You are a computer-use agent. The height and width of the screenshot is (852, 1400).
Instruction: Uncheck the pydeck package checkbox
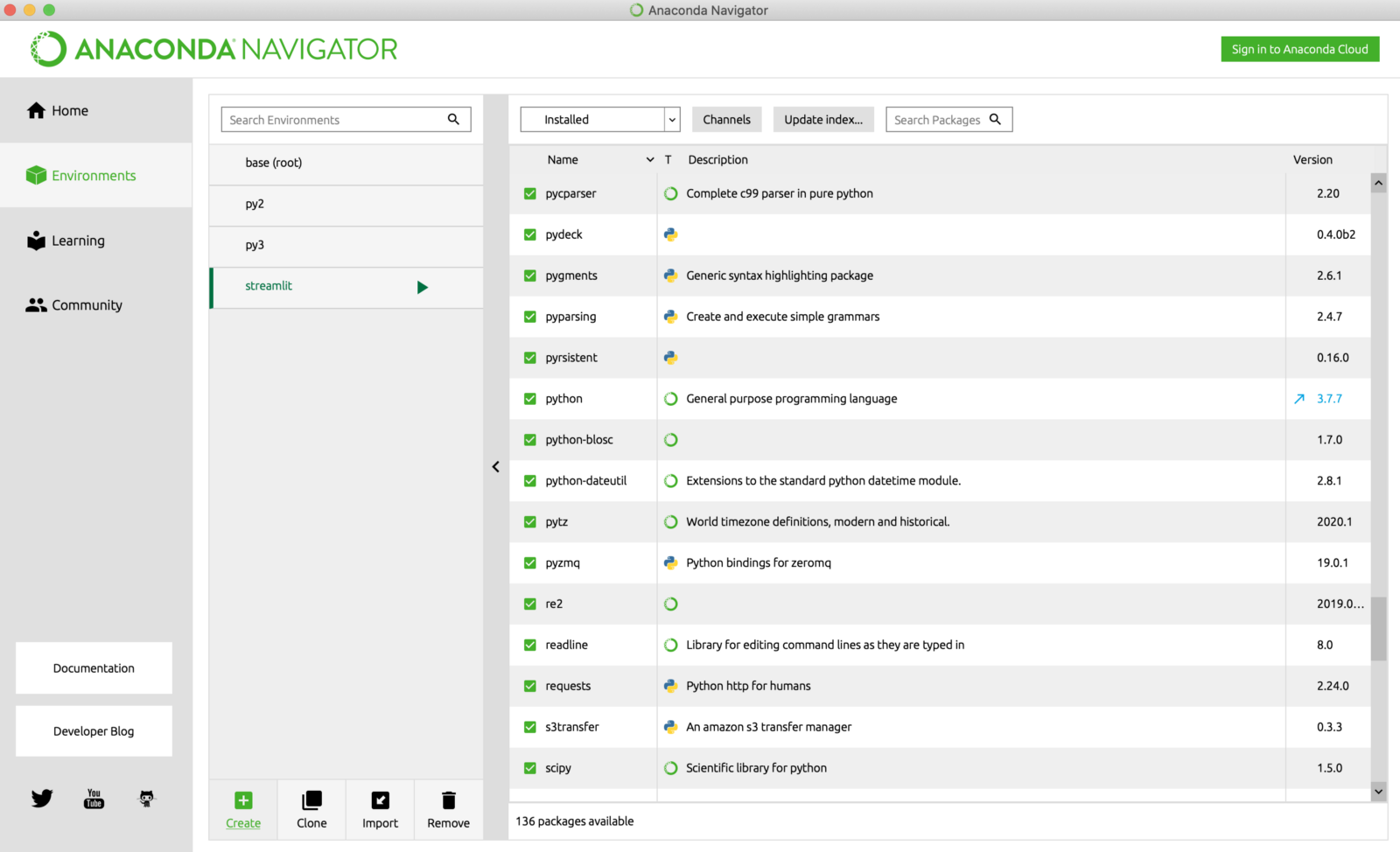530,234
